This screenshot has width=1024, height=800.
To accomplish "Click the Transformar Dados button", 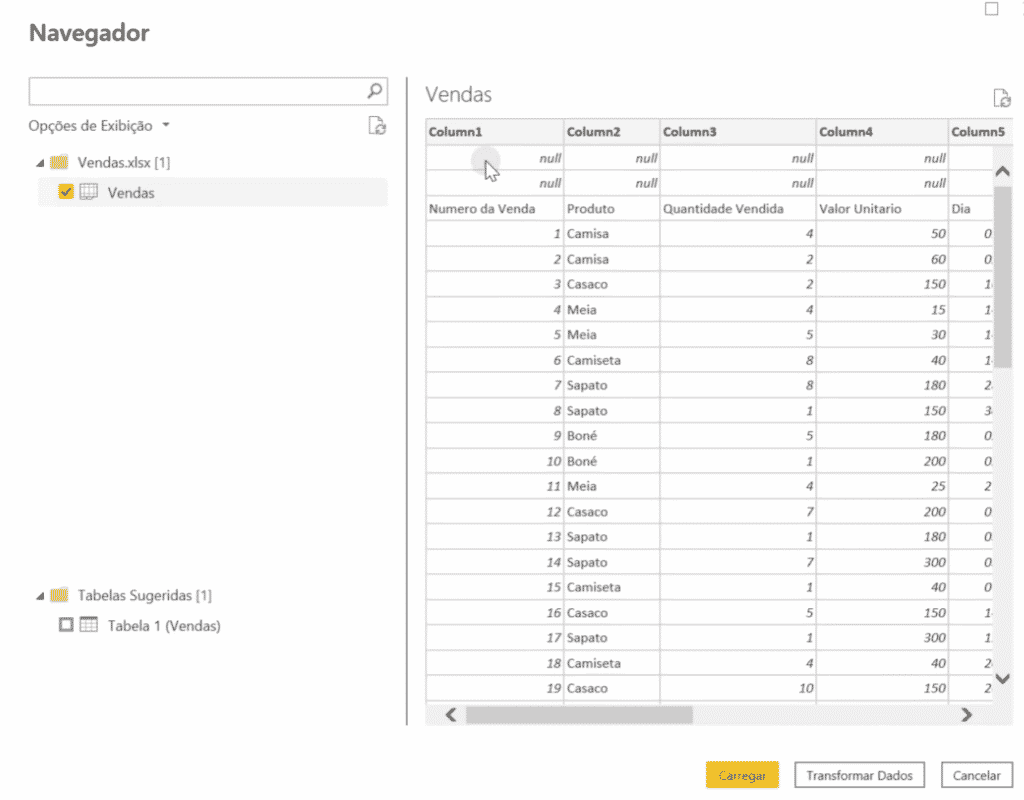I will tap(859, 775).
